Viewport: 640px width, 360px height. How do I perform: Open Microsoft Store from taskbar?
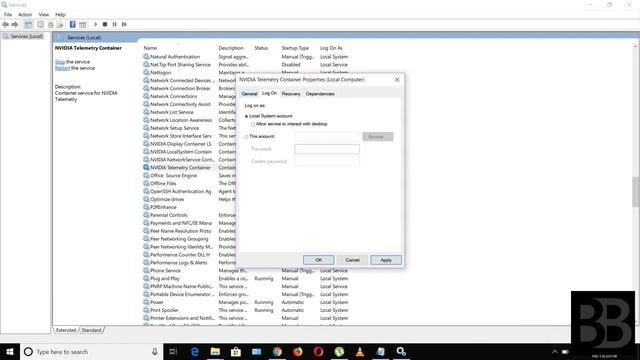coord(236,351)
